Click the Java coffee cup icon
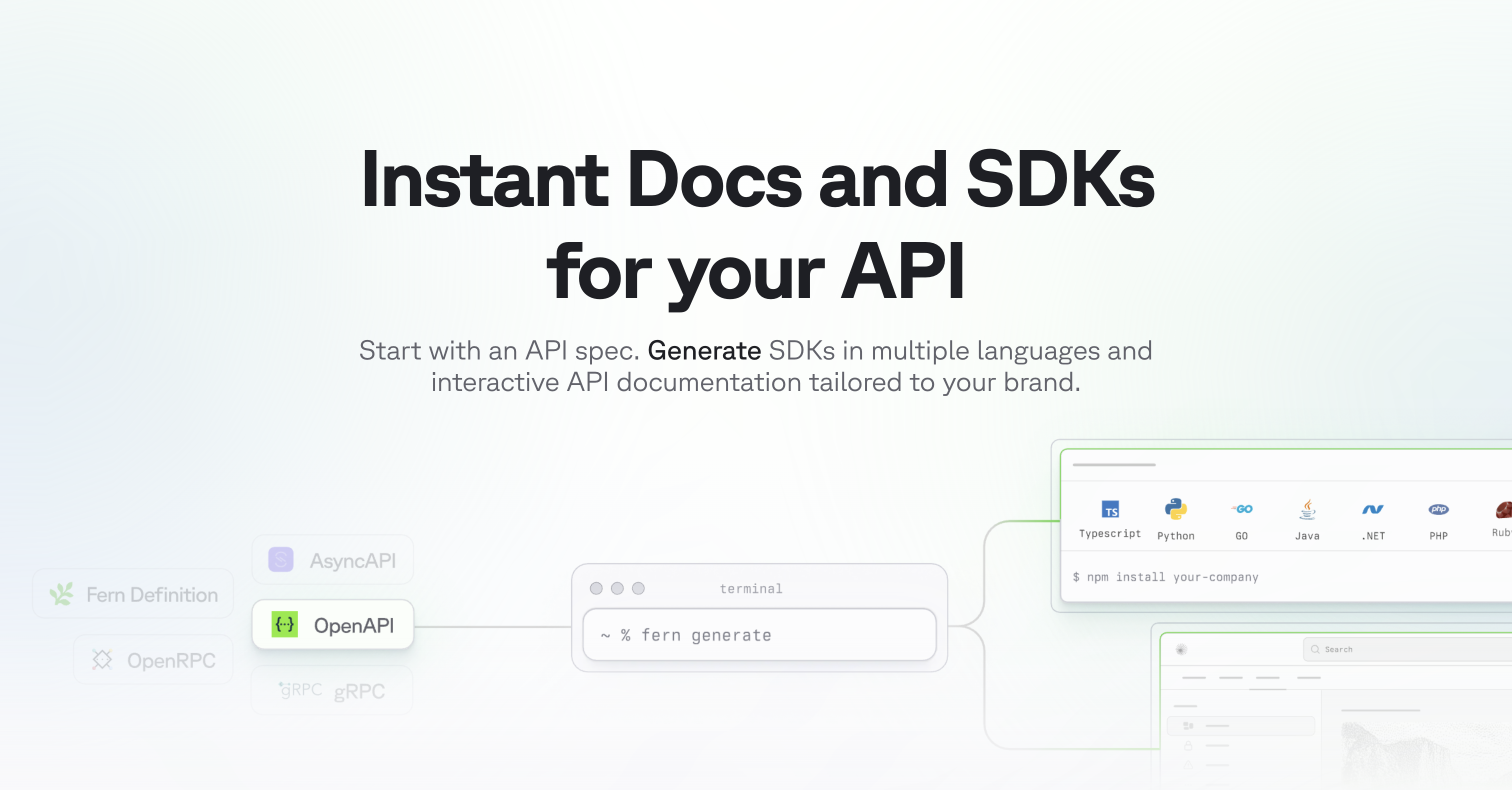1512x790 pixels. [1307, 509]
